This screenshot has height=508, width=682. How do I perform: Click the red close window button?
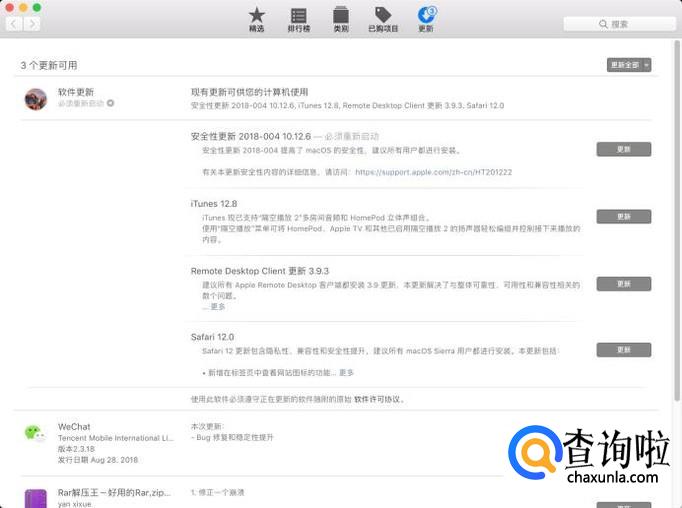(10, 8)
